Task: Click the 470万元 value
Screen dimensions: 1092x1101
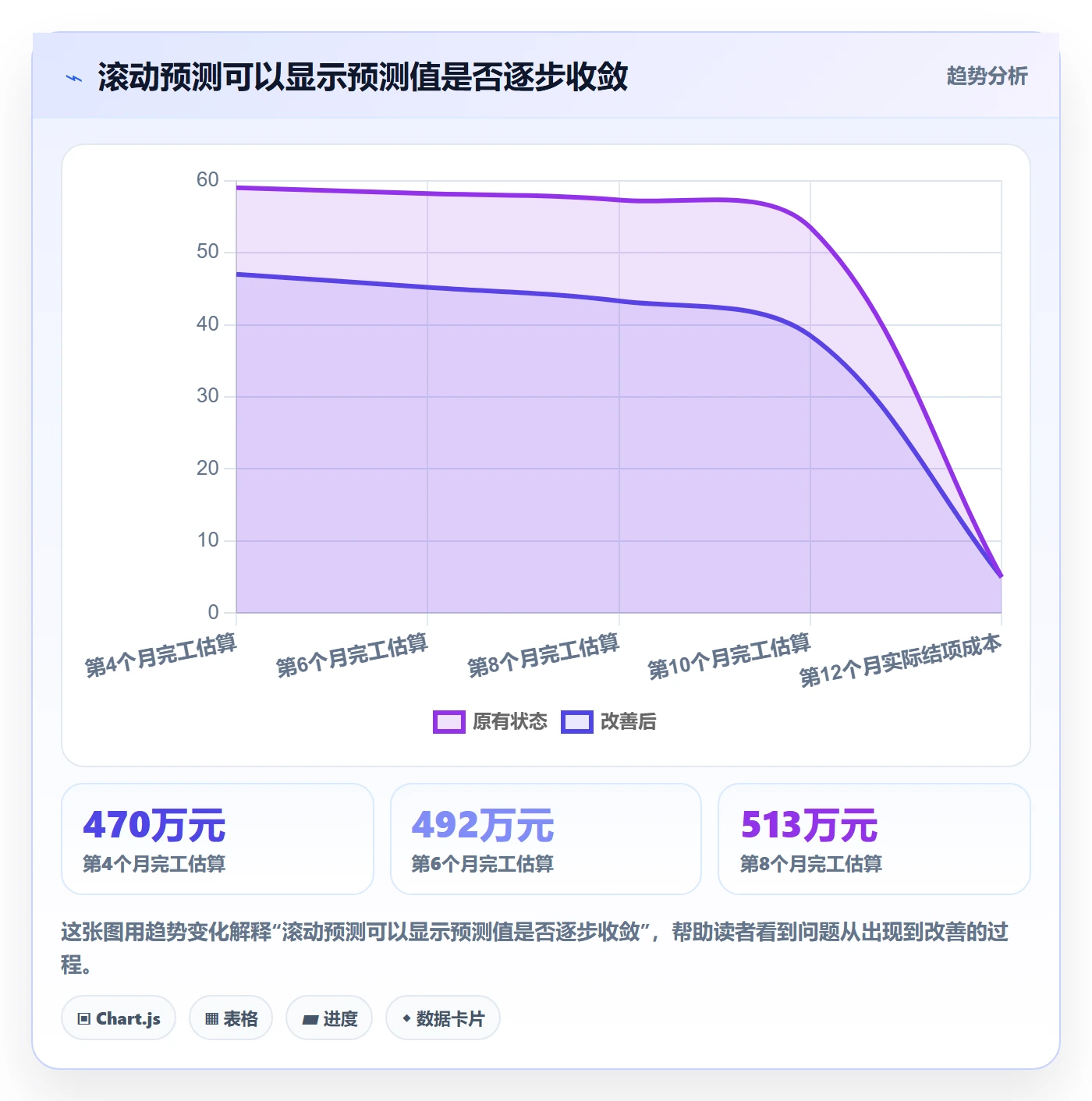Action: [154, 825]
